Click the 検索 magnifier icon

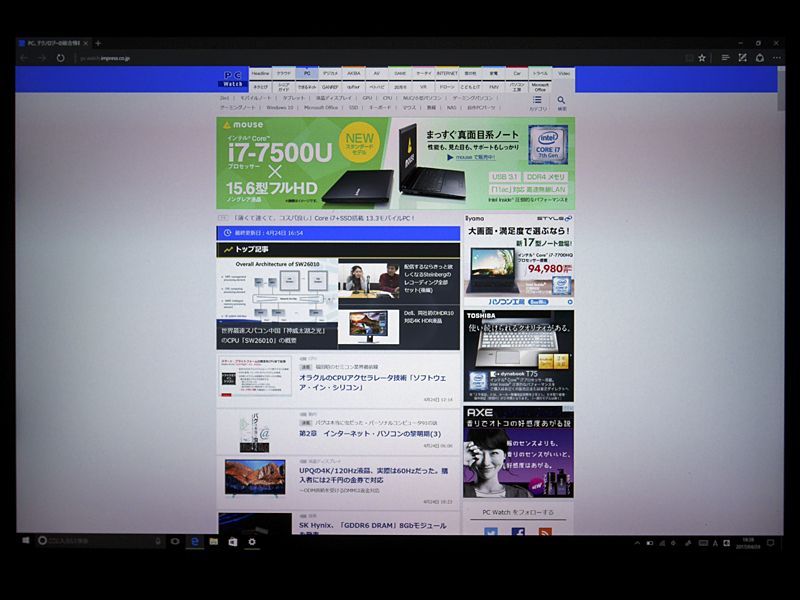(561, 103)
